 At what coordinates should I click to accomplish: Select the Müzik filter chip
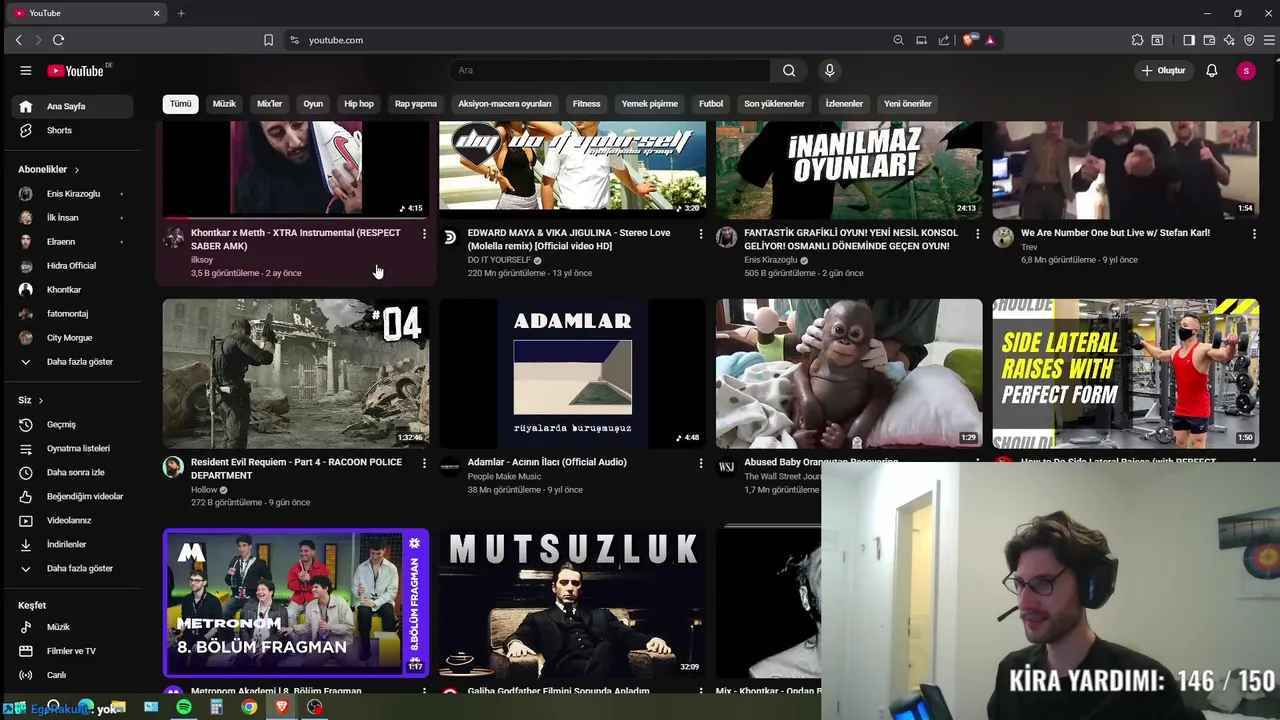tap(224, 104)
